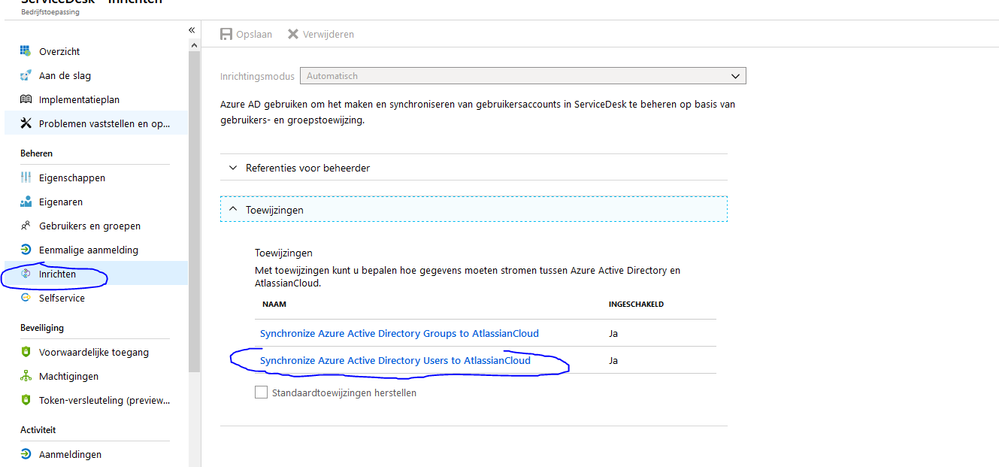Image resolution: width=999 pixels, height=467 pixels.
Task: Click the Inrichten sync icon
Action: click(x=25, y=274)
